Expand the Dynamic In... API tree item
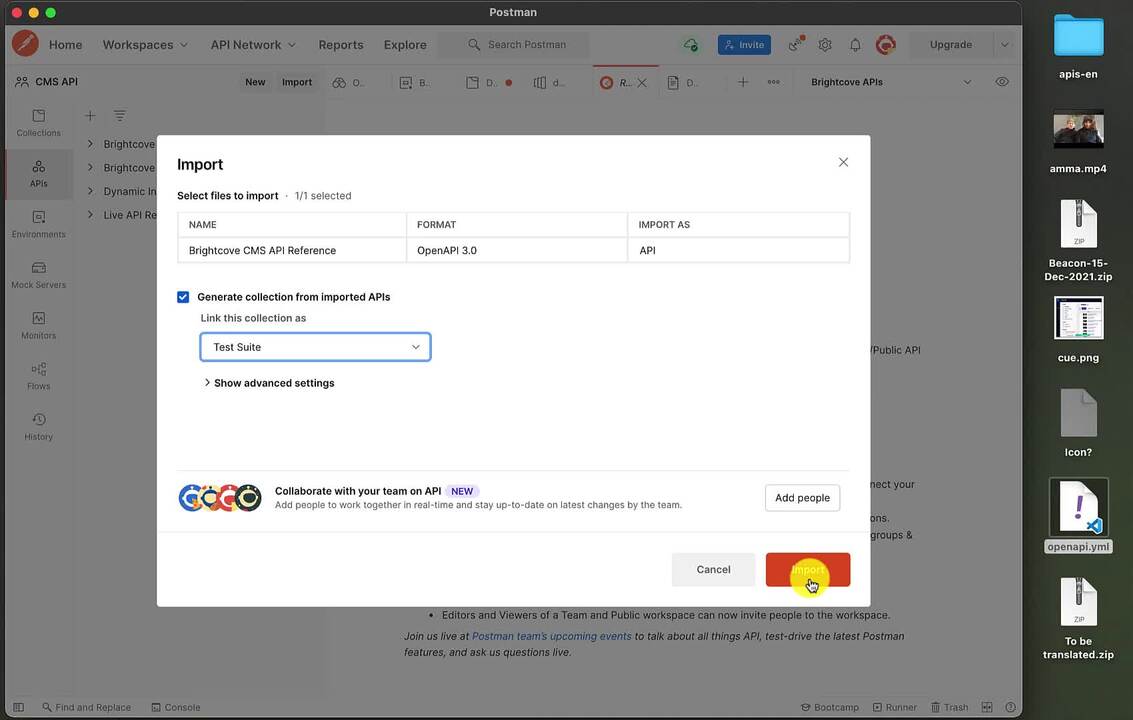Image resolution: width=1133 pixels, height=720 pixels. 90,191
